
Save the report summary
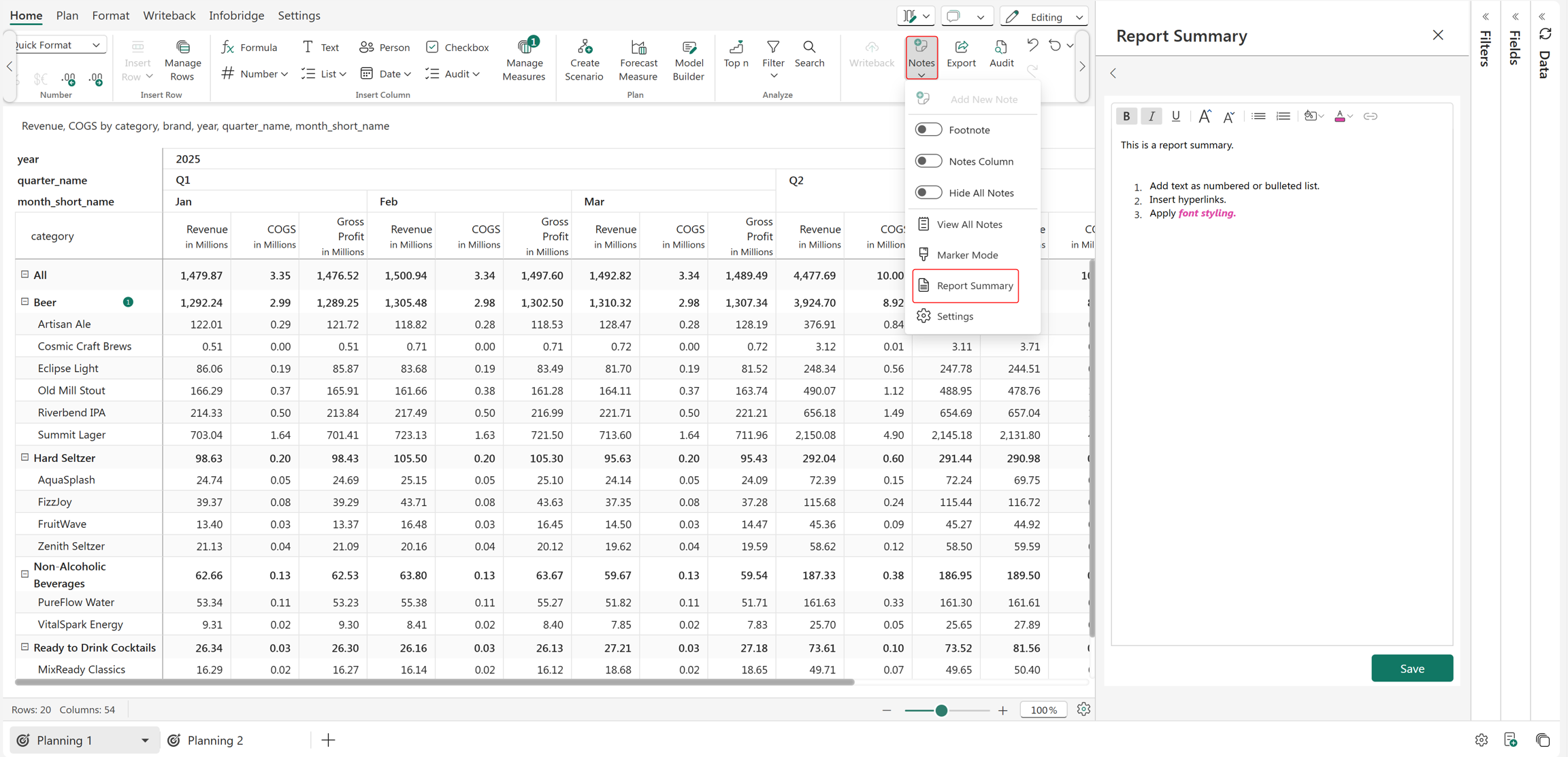tap(1412, 669)
